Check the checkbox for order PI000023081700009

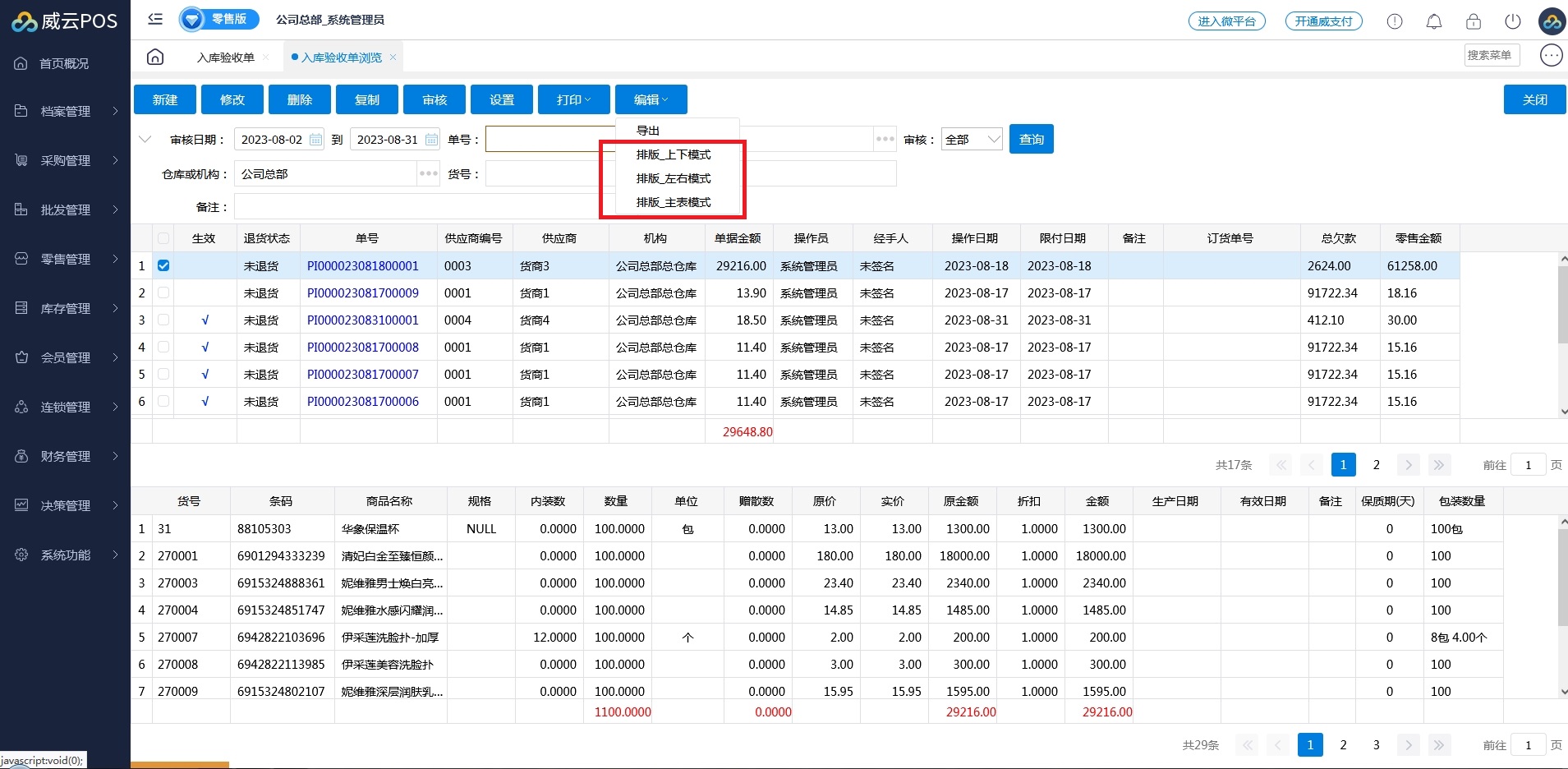pyautogui.click(x=163, y=292)
